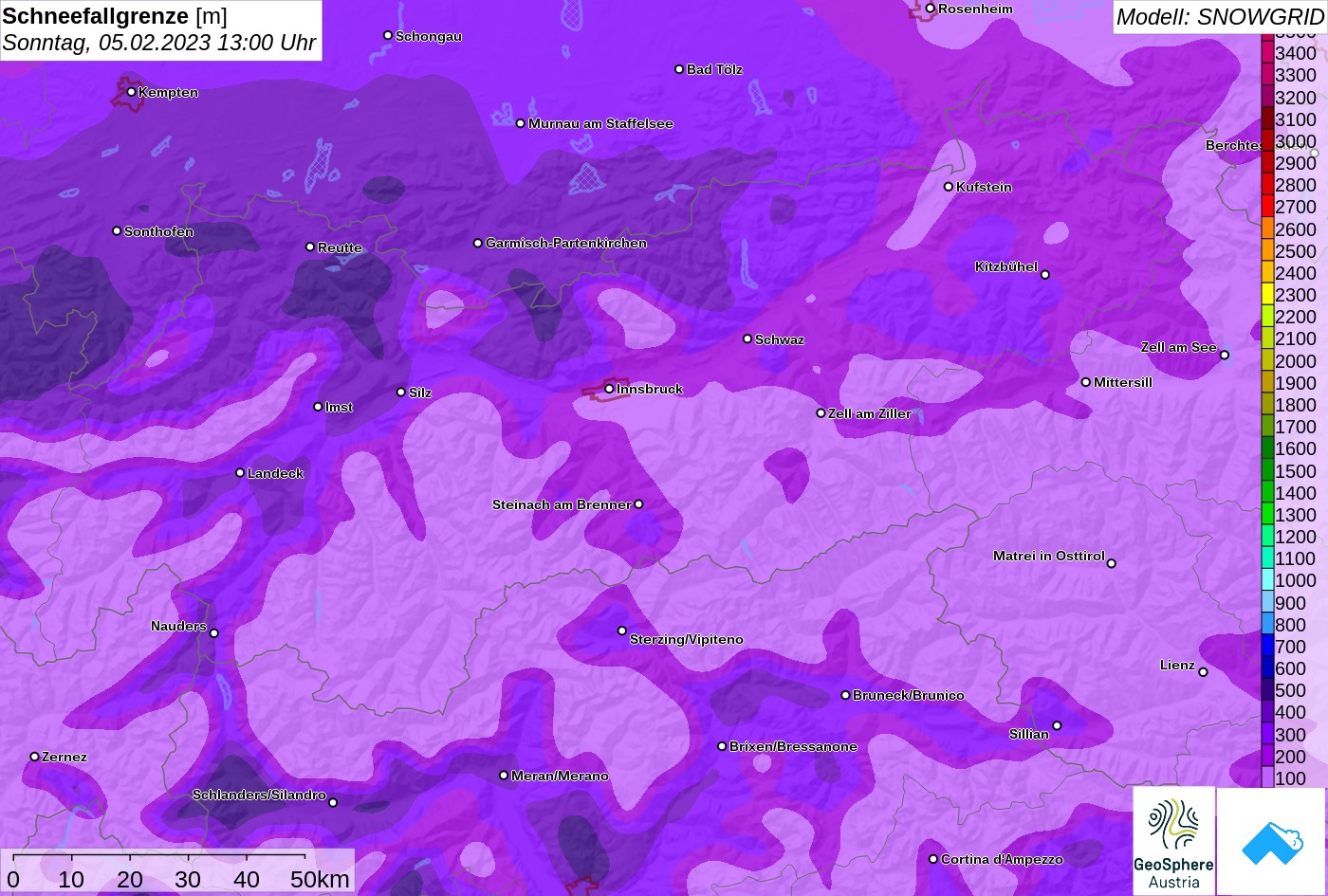Click the '50km' scale bar label
The image size is (1328, 896).
pos(321,879)
